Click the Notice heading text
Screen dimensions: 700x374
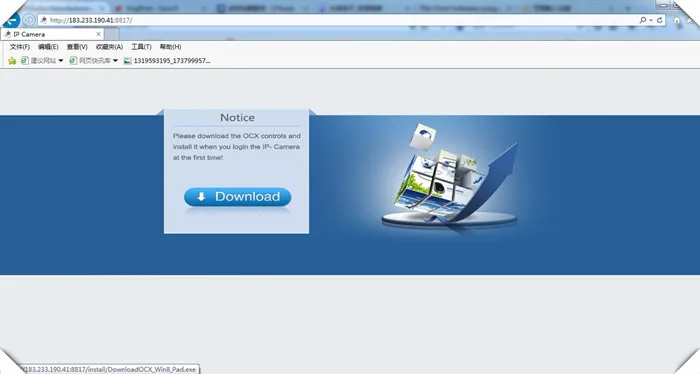pos(237,118)
